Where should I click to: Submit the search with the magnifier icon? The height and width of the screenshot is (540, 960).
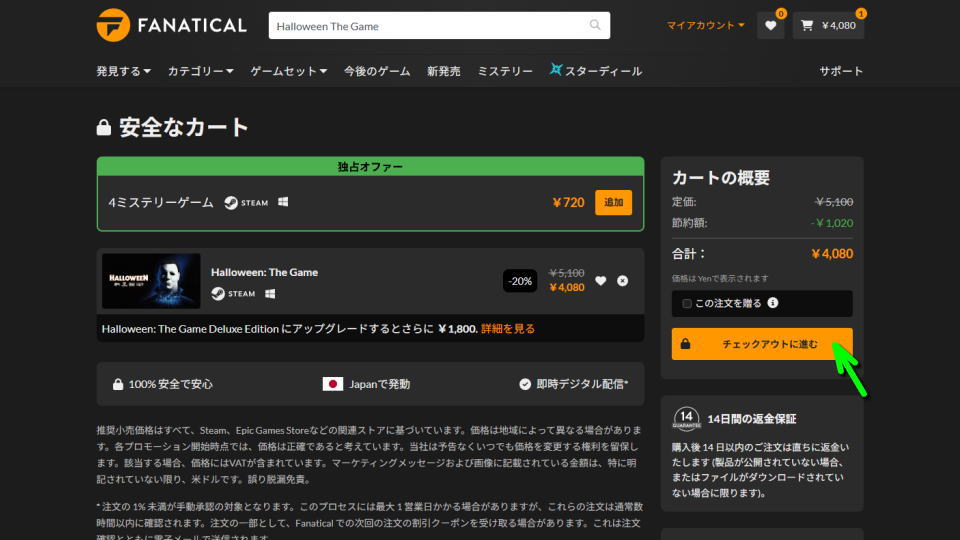[x=594, y=25]
